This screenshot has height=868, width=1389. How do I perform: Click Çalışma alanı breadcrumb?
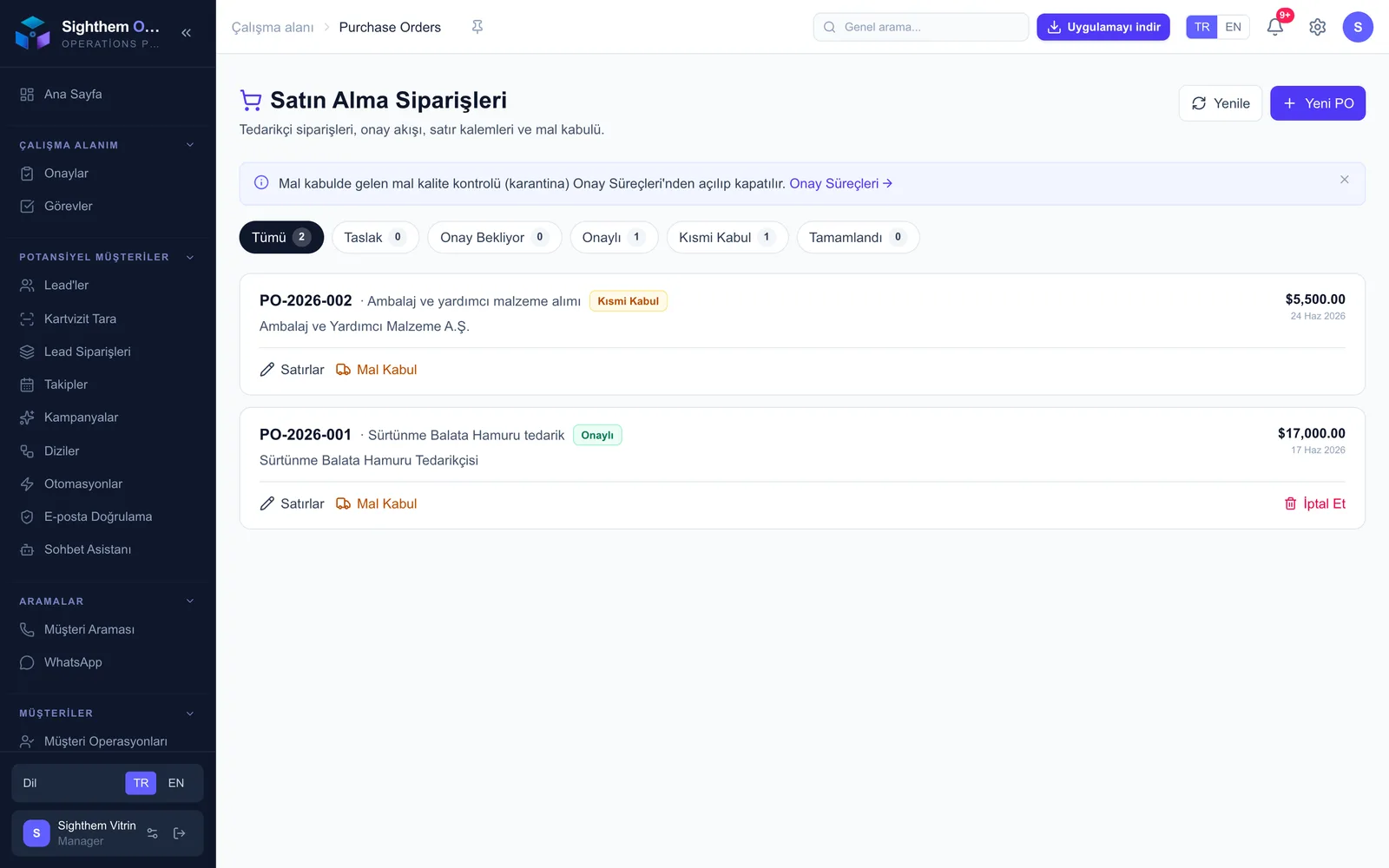click(x=273, y=28)
